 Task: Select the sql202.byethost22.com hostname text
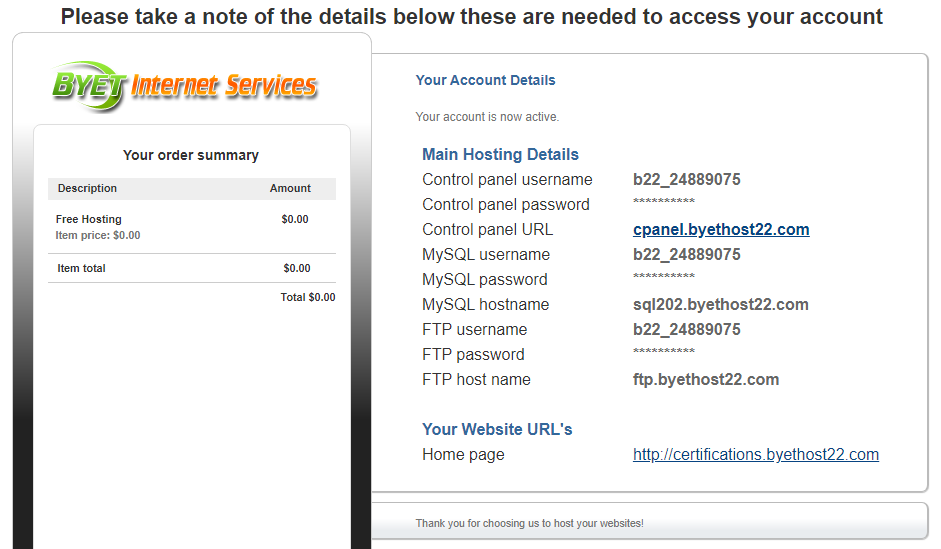click(720, 305)
